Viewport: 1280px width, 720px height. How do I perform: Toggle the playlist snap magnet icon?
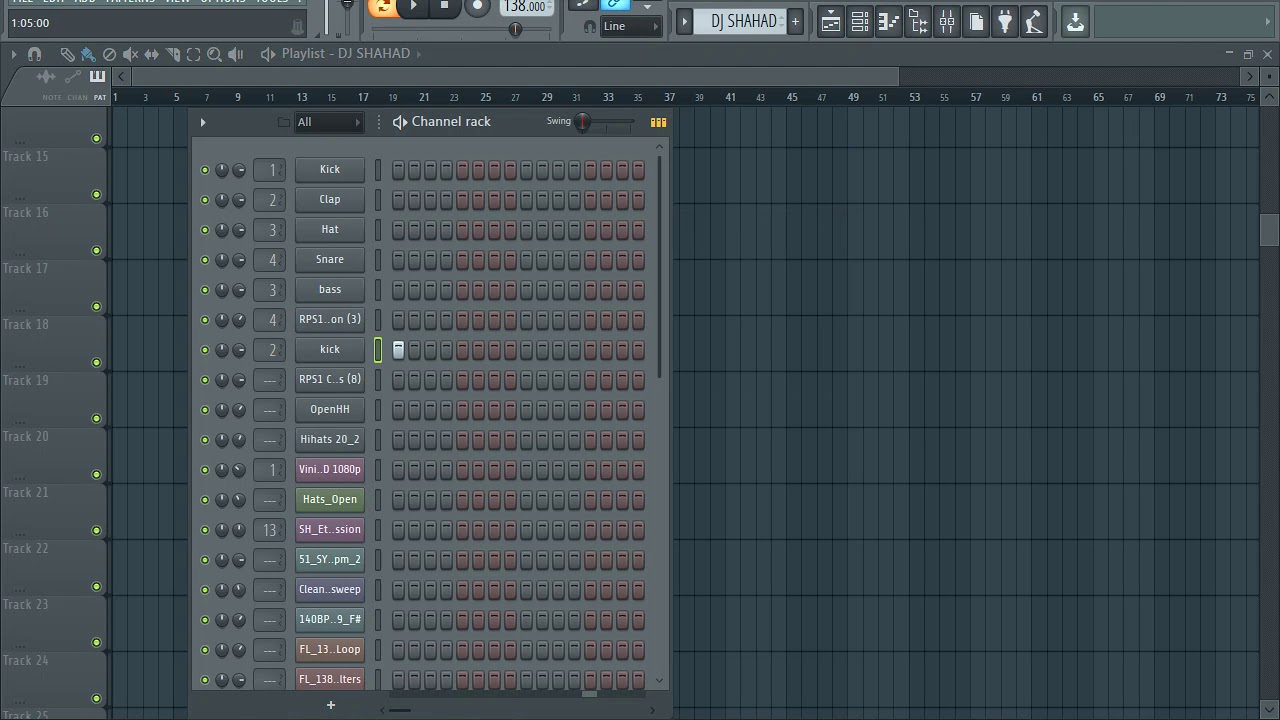click(35, 54)
